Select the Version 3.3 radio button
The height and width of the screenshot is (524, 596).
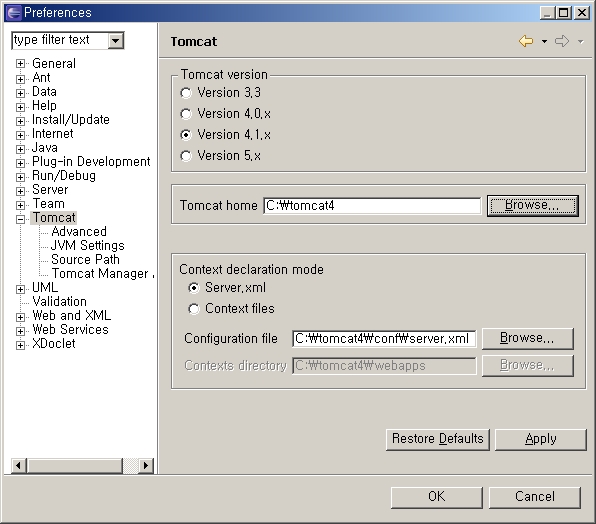click(x=186, y=93)
